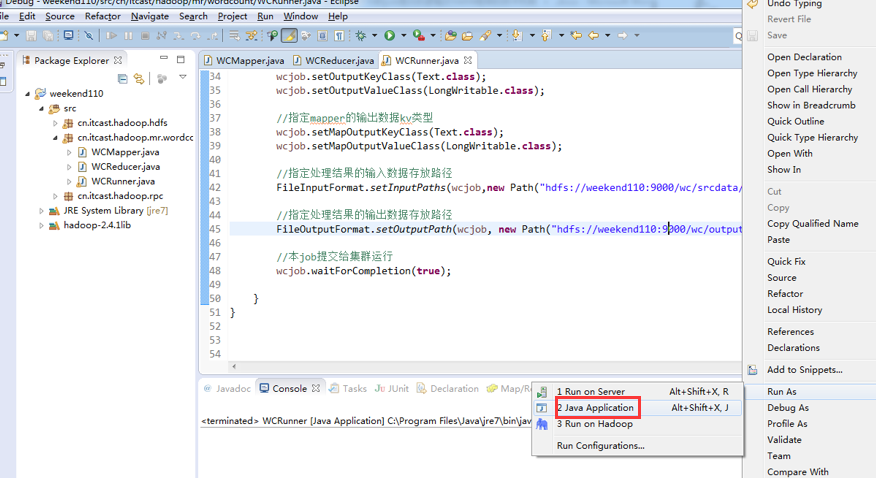Click the Resume debug icon
Screen dimensions: 876x478
(112, 36)
